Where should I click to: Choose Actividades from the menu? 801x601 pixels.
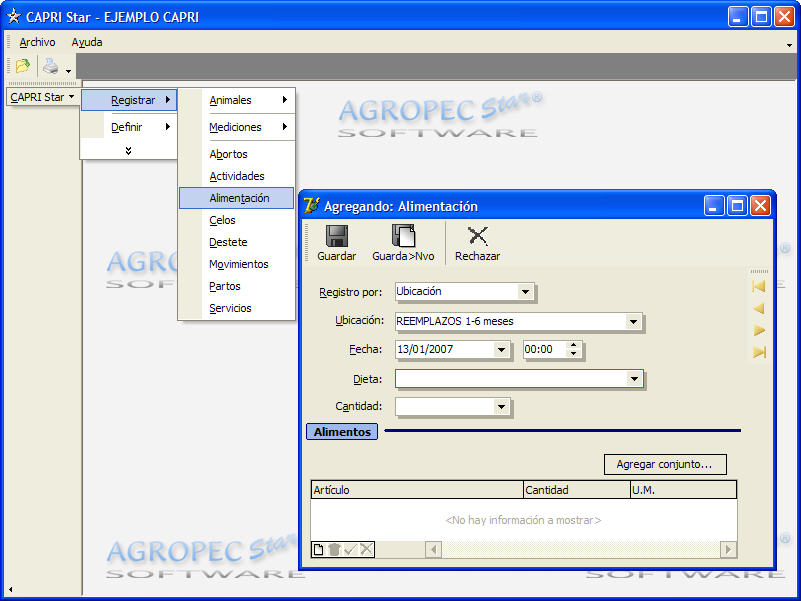(237, 176)
